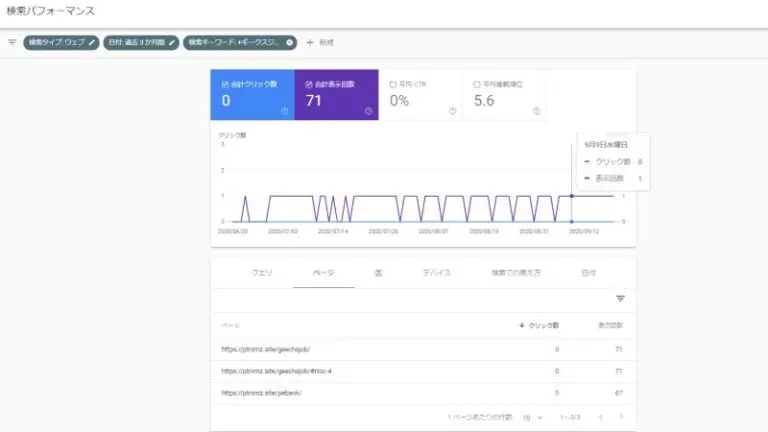Click the filter list icon in the top bar
Screen dimensions: 768x432
click(x=12, y=42)
